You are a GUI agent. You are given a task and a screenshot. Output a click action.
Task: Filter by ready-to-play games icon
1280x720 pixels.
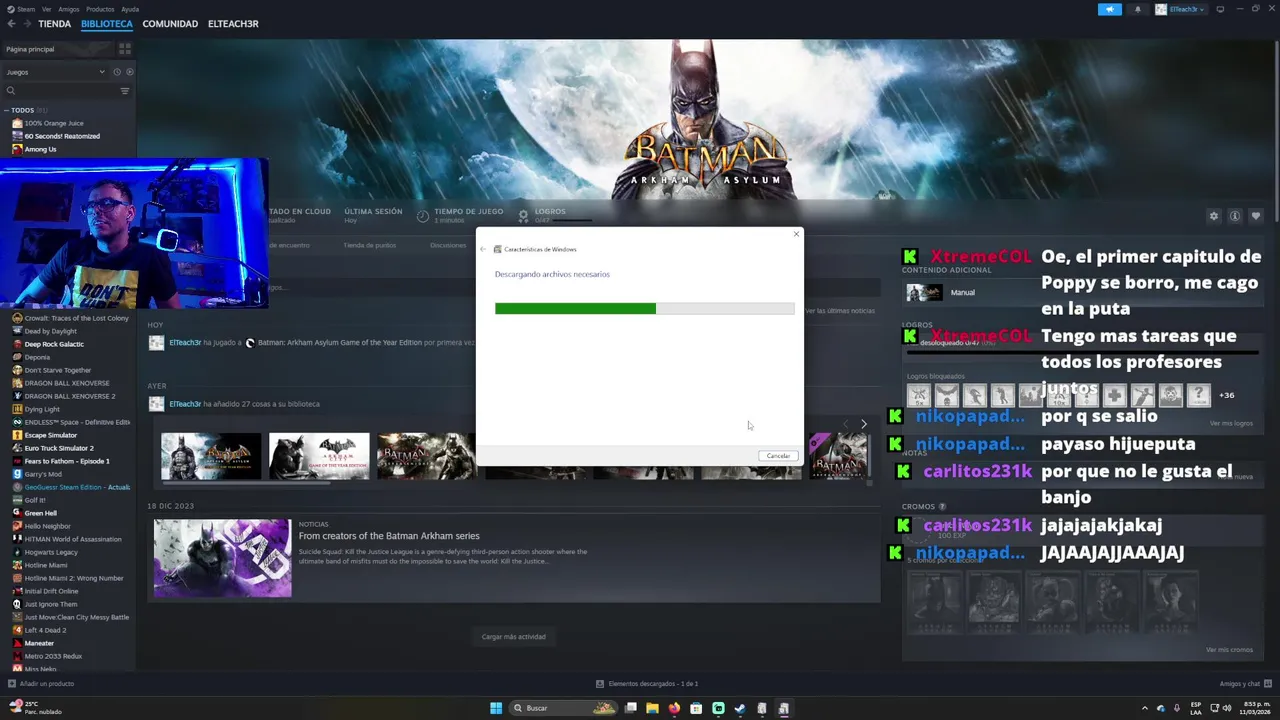click(x=129, y=72)
